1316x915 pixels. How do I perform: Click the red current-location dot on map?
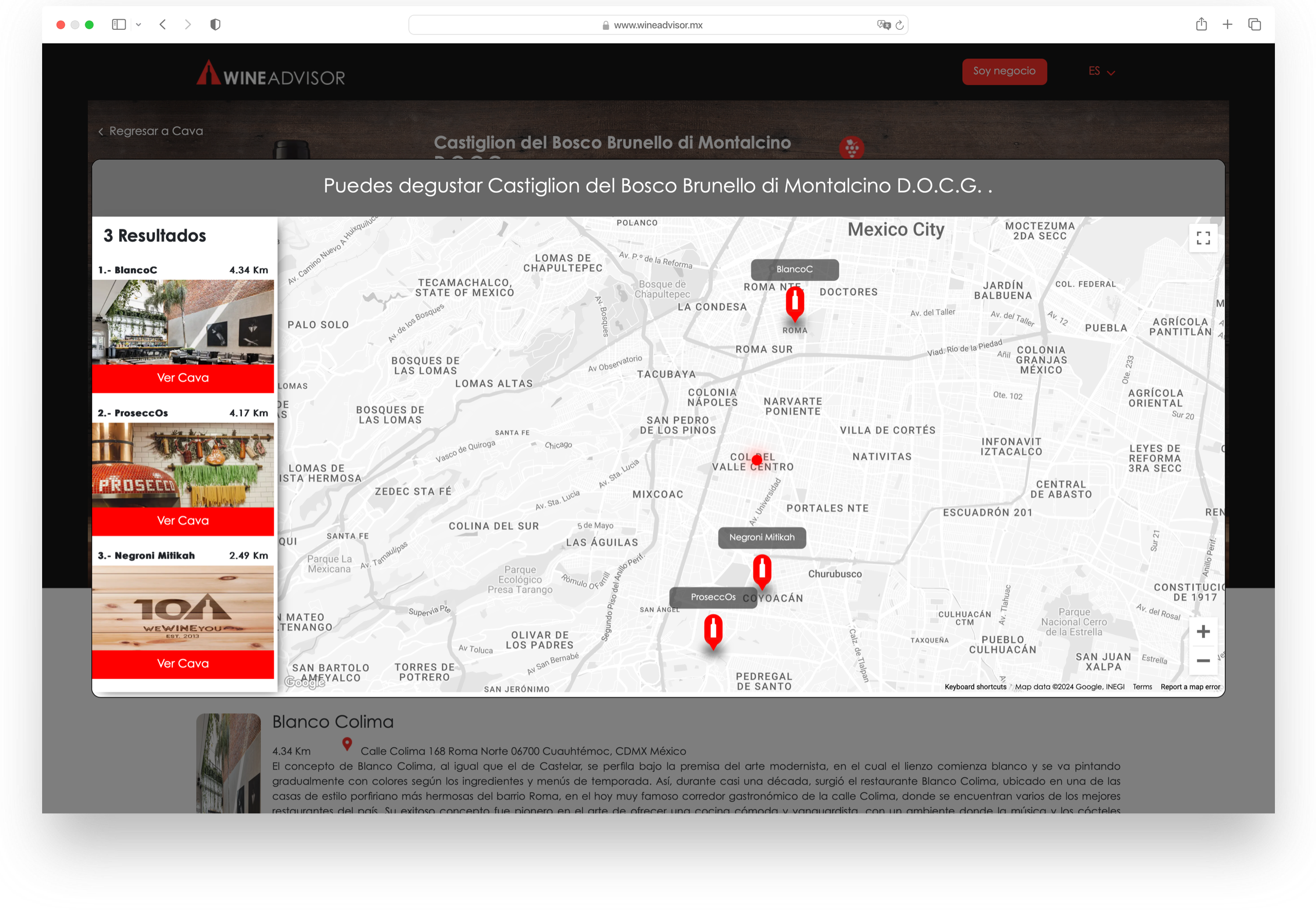pyautogui.click(x=757, y=460)
